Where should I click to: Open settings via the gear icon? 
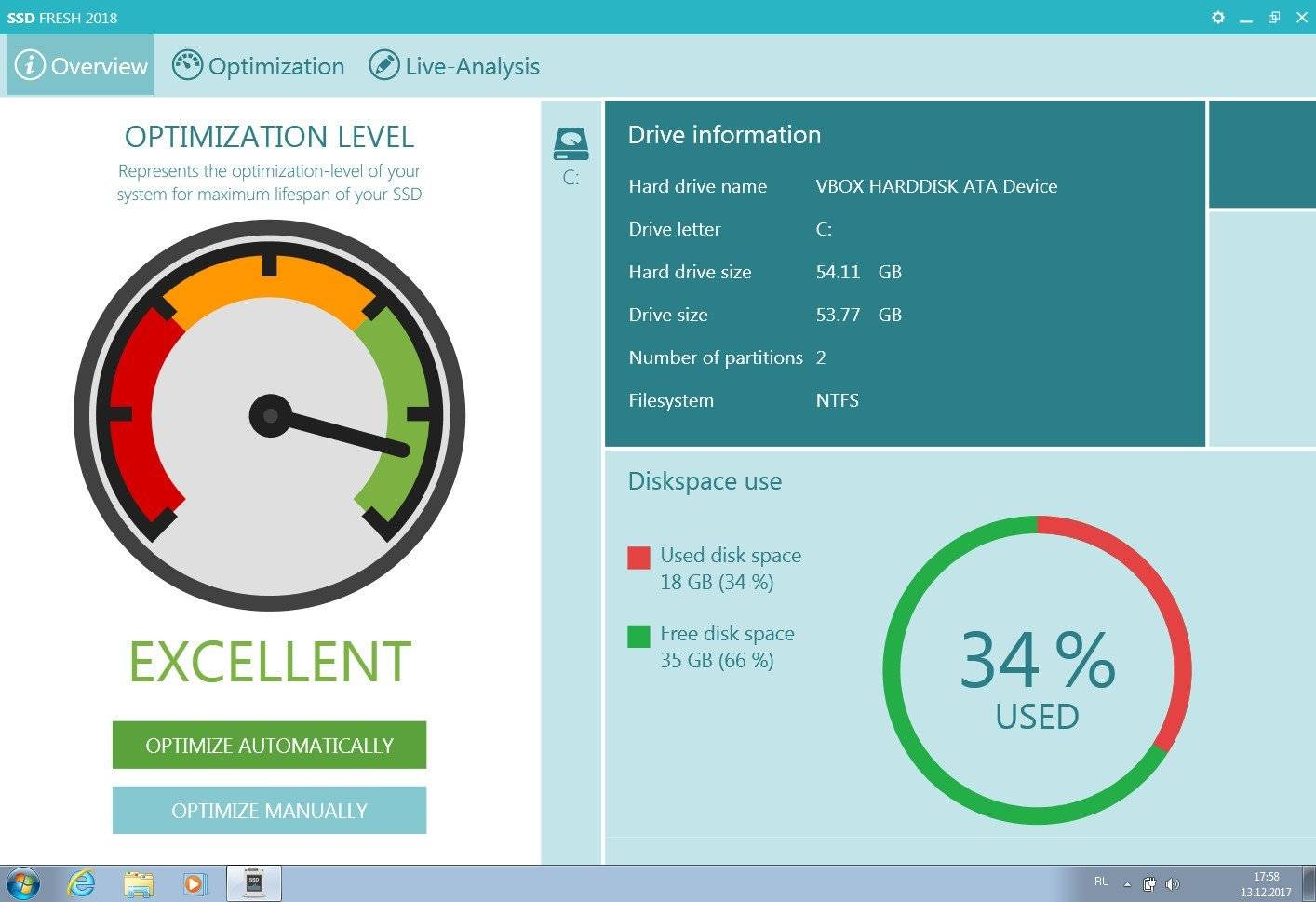1217,17
